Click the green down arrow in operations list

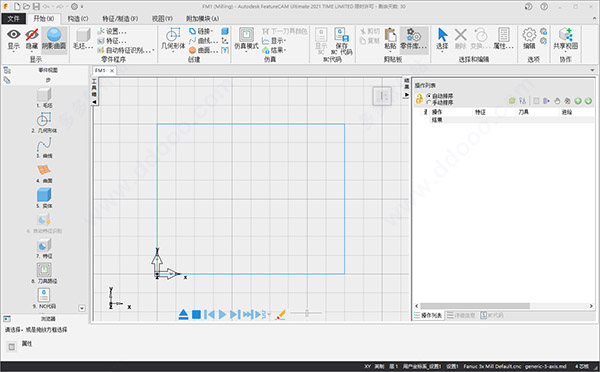[588, 101]
